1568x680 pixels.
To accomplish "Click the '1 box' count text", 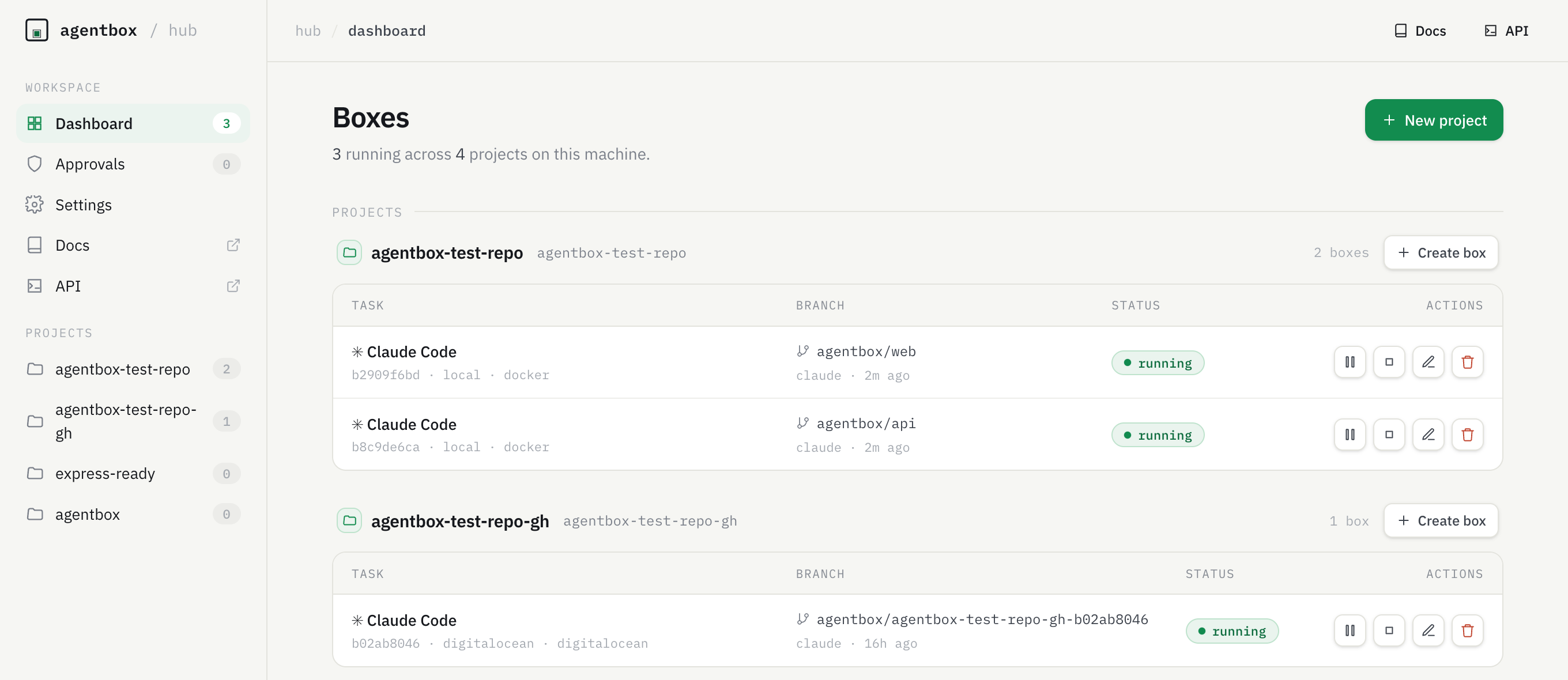I will (1348, 520).
